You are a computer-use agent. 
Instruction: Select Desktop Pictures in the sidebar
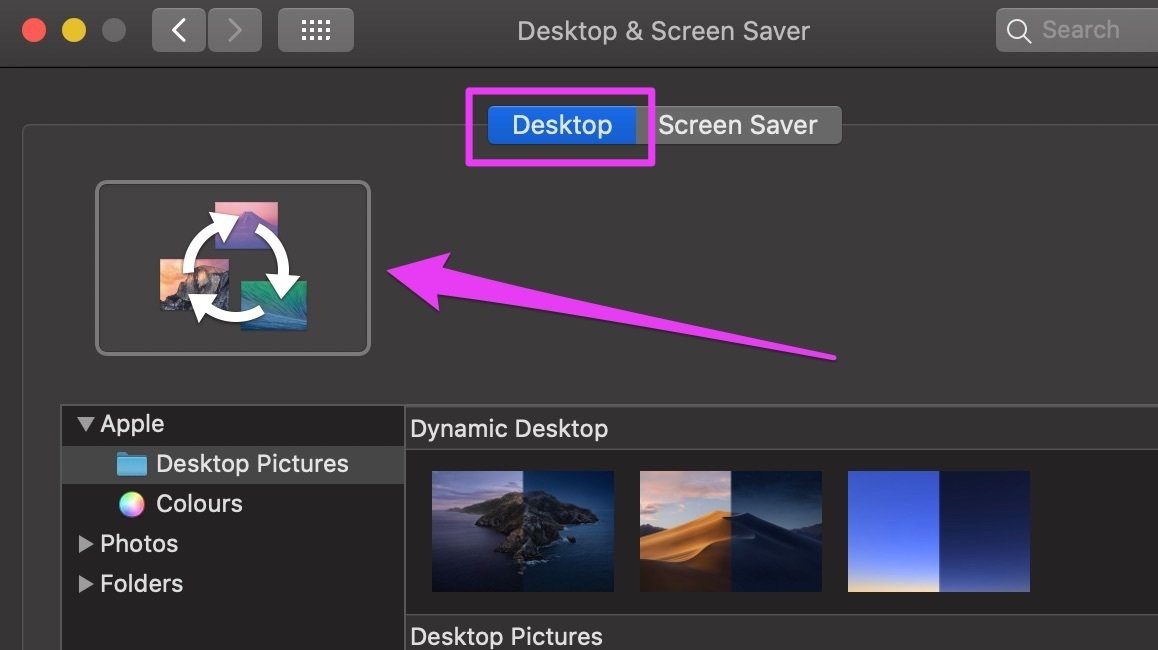pyautogui.click(x=233, y=464)
